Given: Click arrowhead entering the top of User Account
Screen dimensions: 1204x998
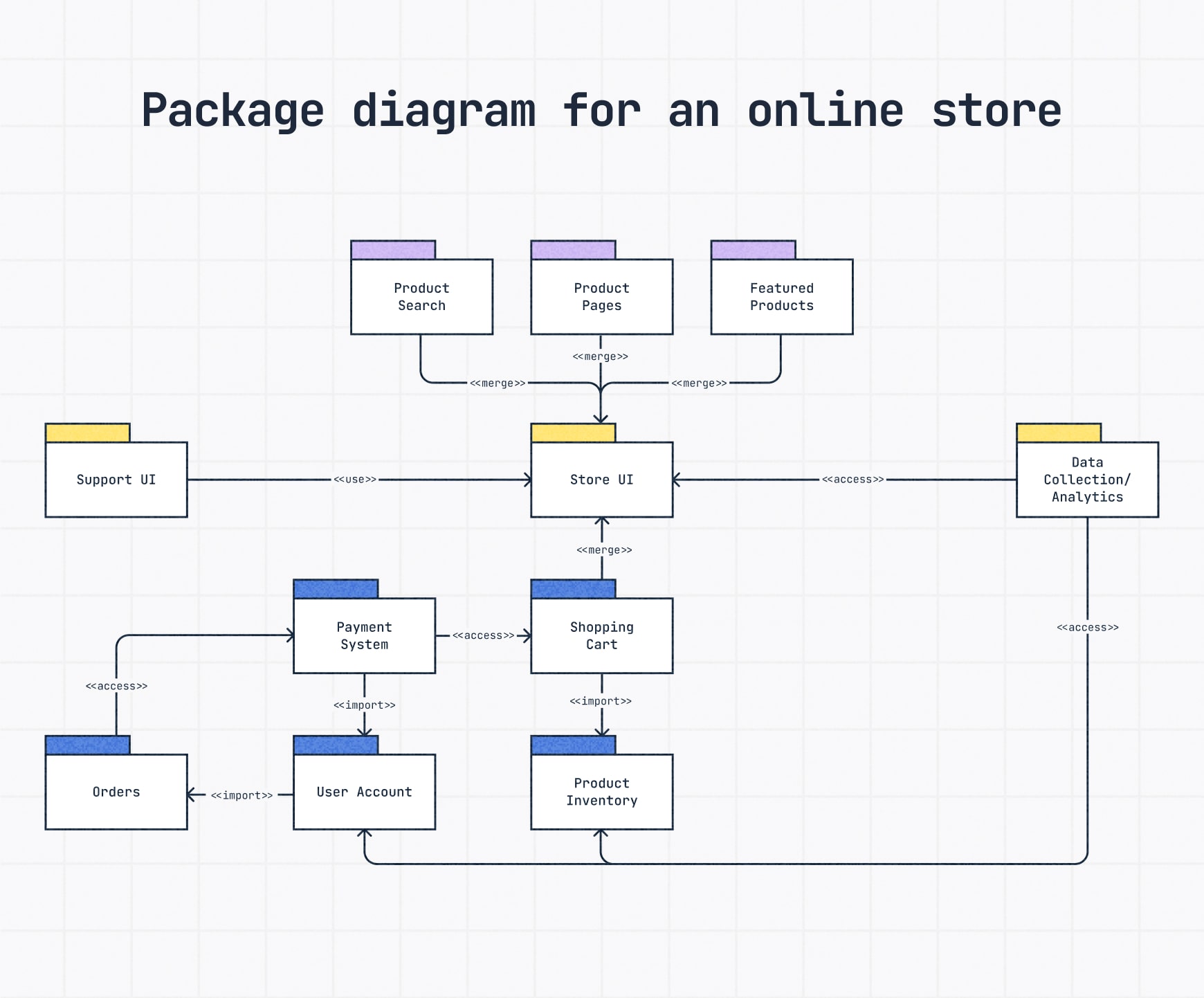Looking at the screenshot, I should click(365, 732).
